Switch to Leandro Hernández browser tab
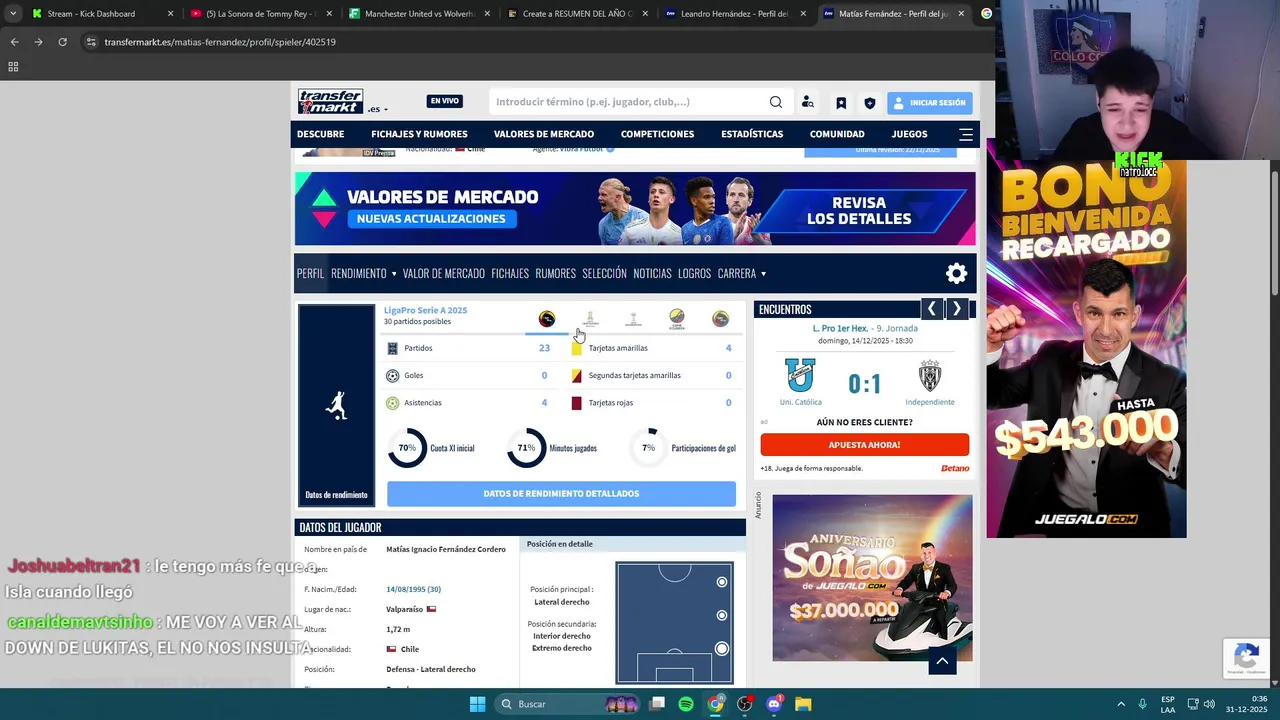 click(x=735, y=14)
